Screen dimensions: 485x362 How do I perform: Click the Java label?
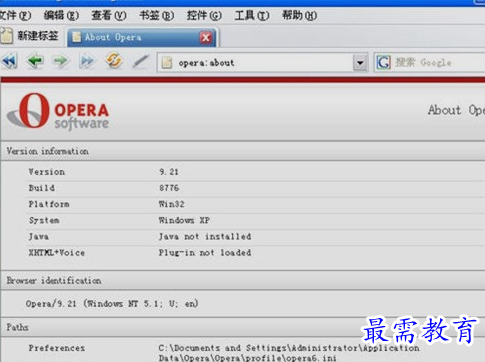pyautogui.click(x=39, y=237)
